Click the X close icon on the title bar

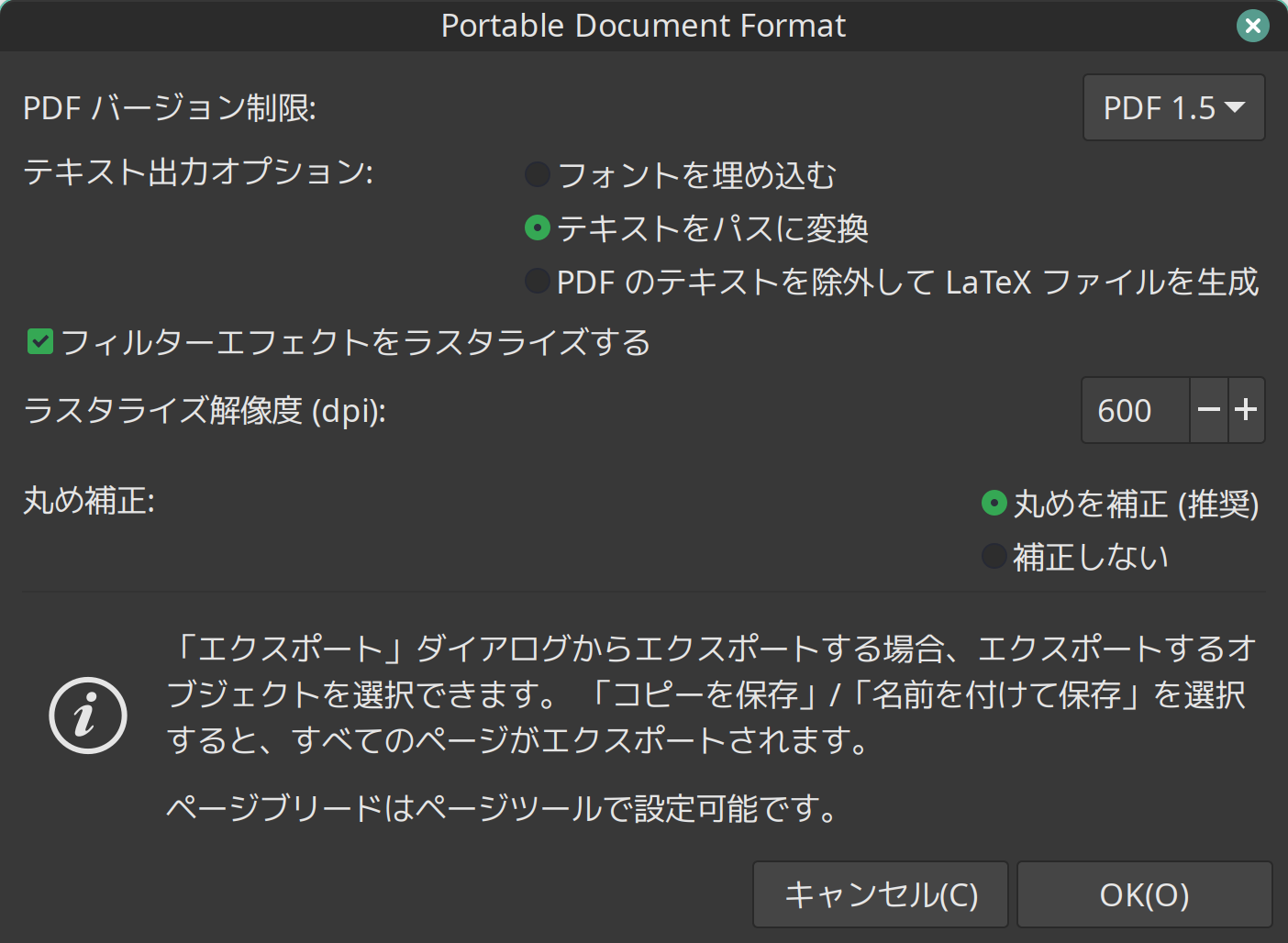(x=1252, y=26)
